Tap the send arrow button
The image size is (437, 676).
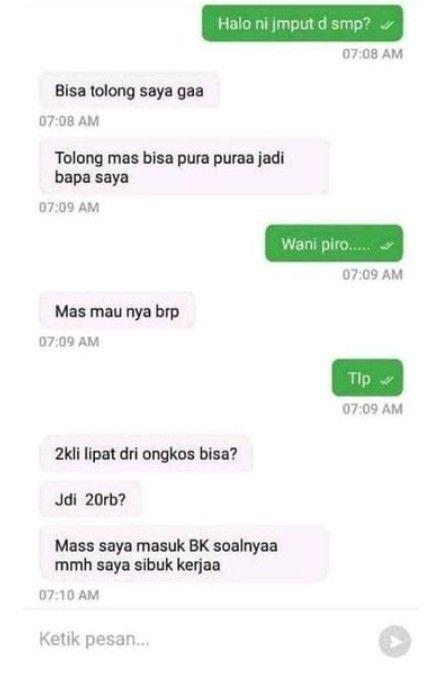[x=394, y=642]
